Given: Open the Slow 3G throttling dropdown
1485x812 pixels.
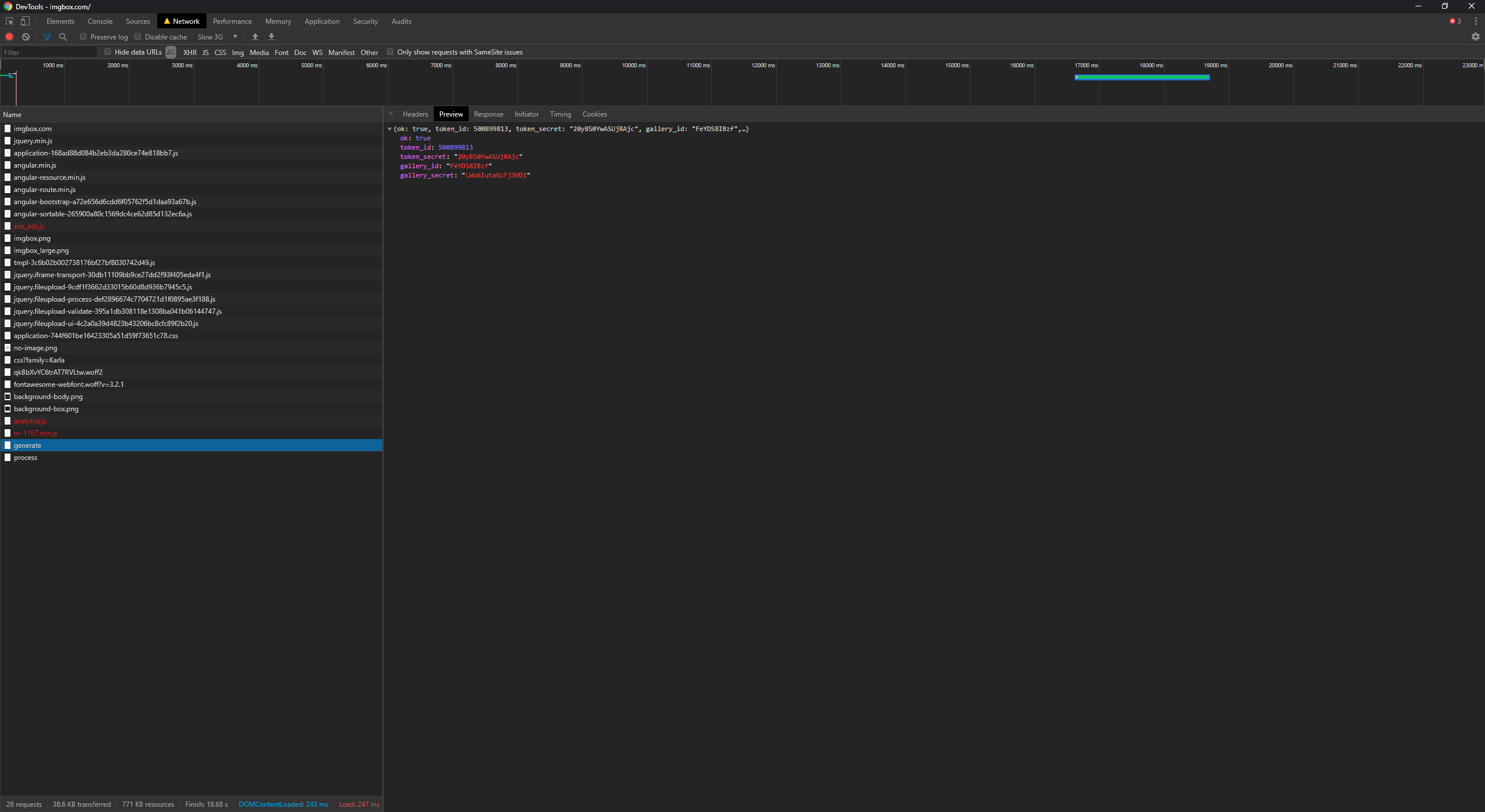Looking at the screenshot, I should coord(218,37).
